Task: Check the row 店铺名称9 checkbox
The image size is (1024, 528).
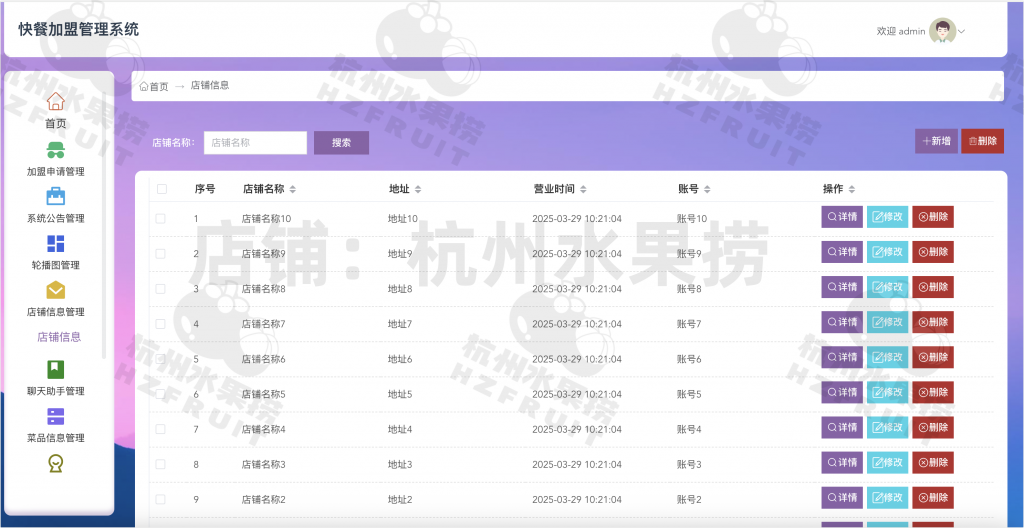Action: click(x=161, y=254)
